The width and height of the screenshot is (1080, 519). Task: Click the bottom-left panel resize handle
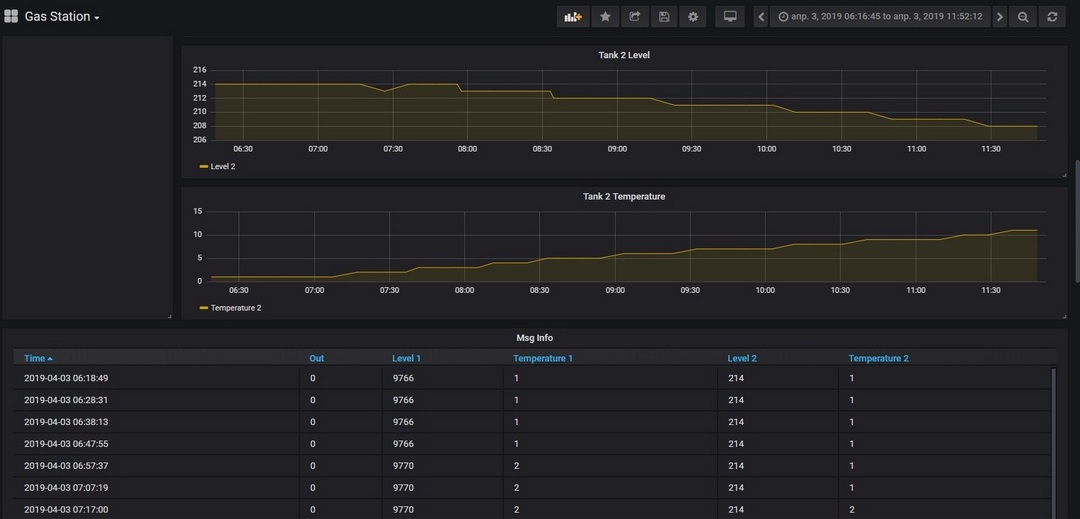pos(169,316)
